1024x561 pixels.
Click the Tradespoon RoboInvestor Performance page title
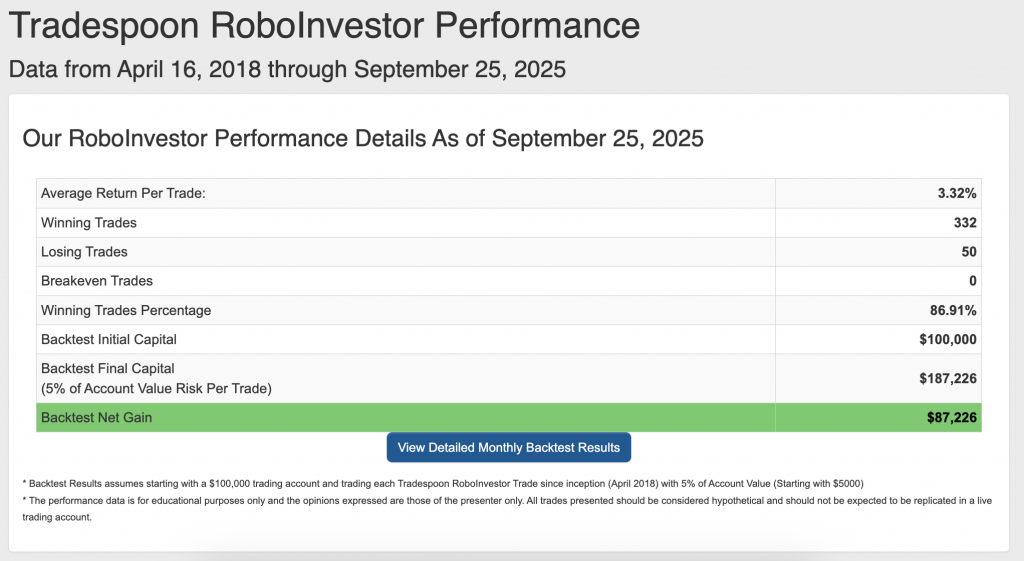pos(324,25)
